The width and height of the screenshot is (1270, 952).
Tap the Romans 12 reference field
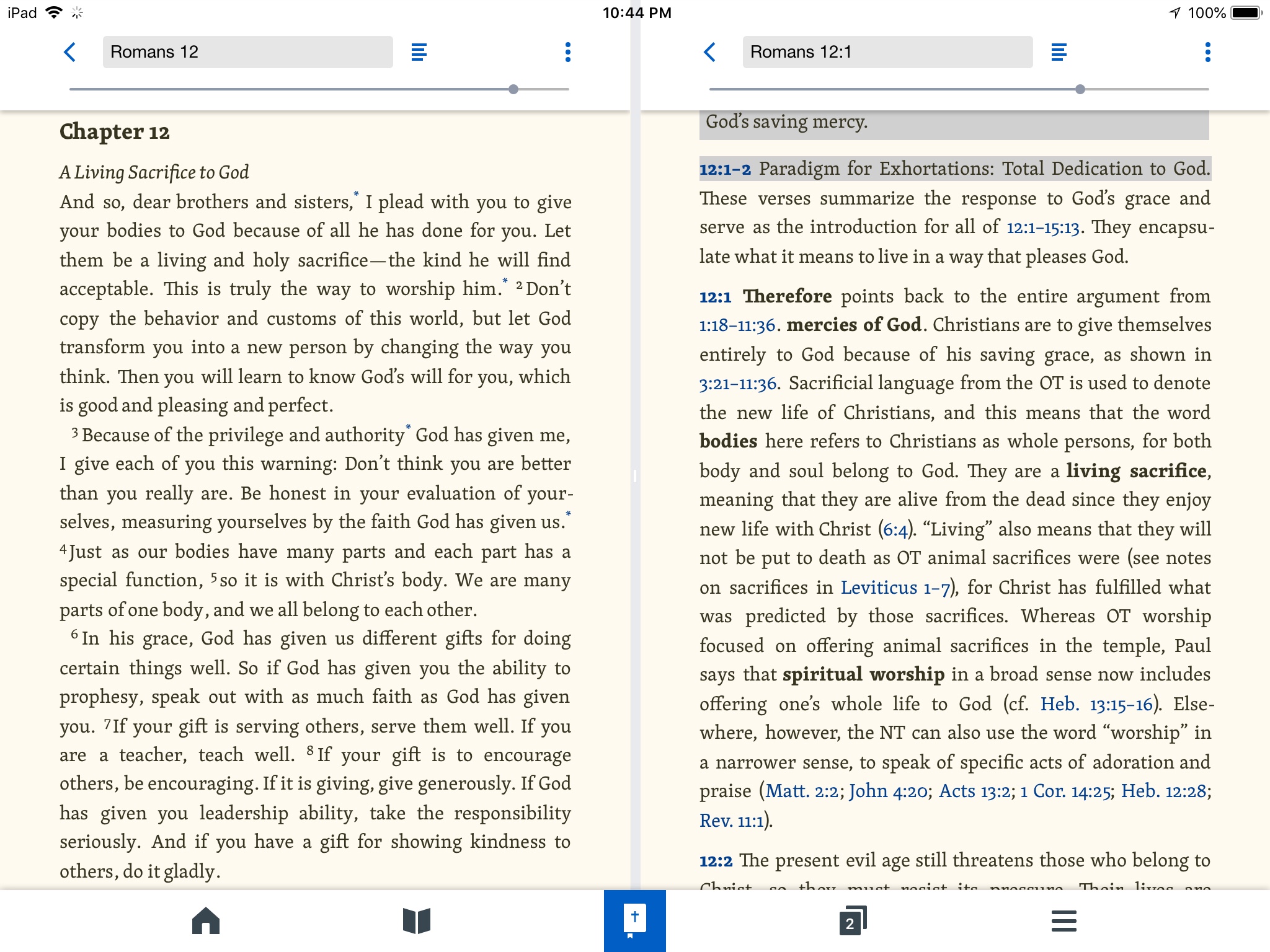pos(247,52)
